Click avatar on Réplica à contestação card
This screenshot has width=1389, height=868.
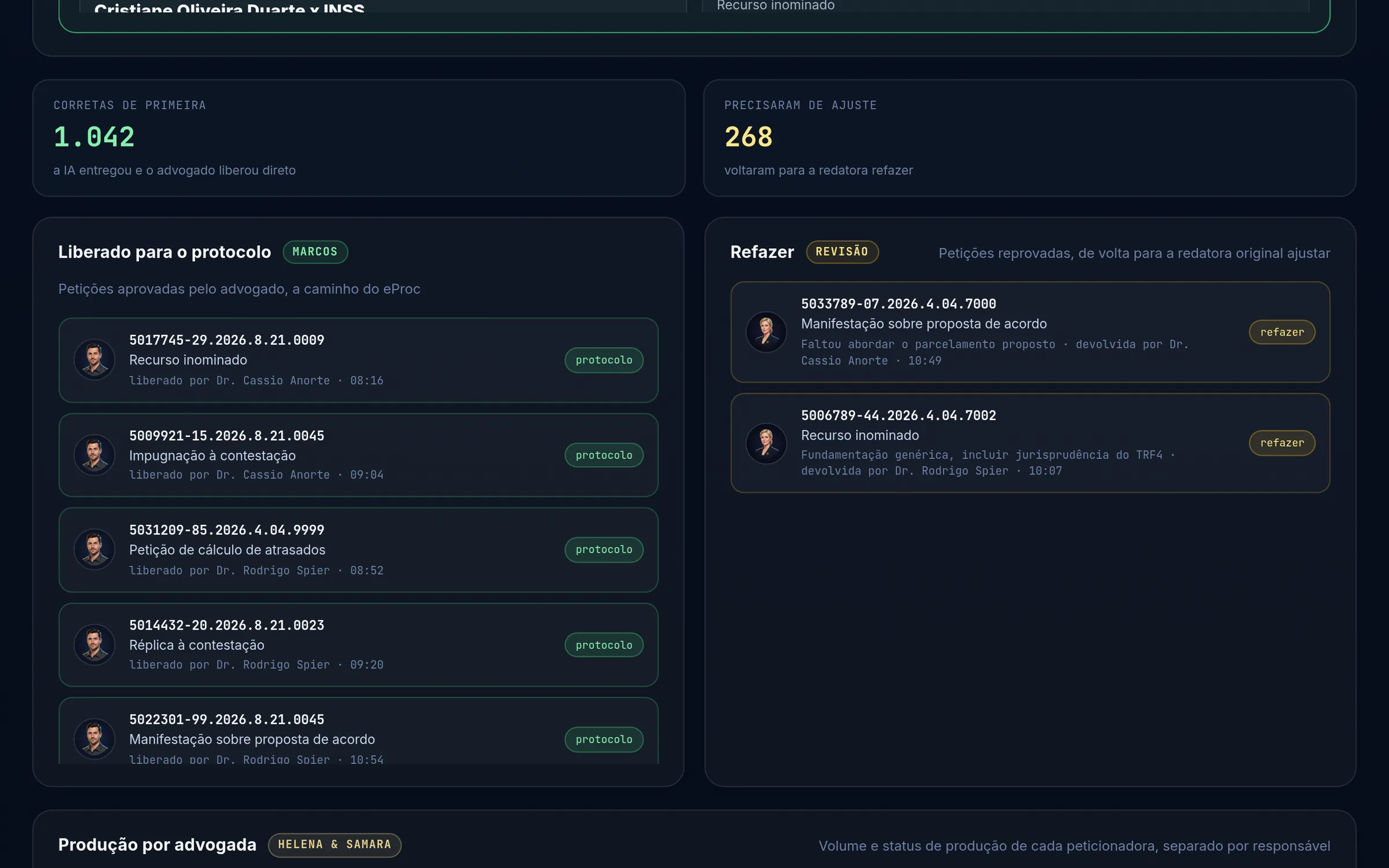[94, 645]
